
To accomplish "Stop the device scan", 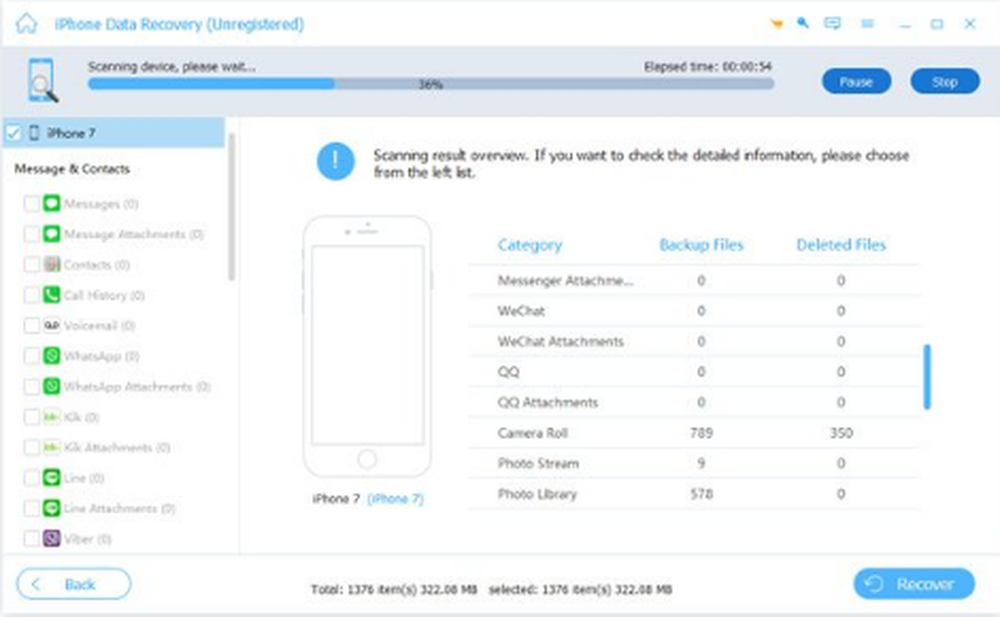I will 945,82.
